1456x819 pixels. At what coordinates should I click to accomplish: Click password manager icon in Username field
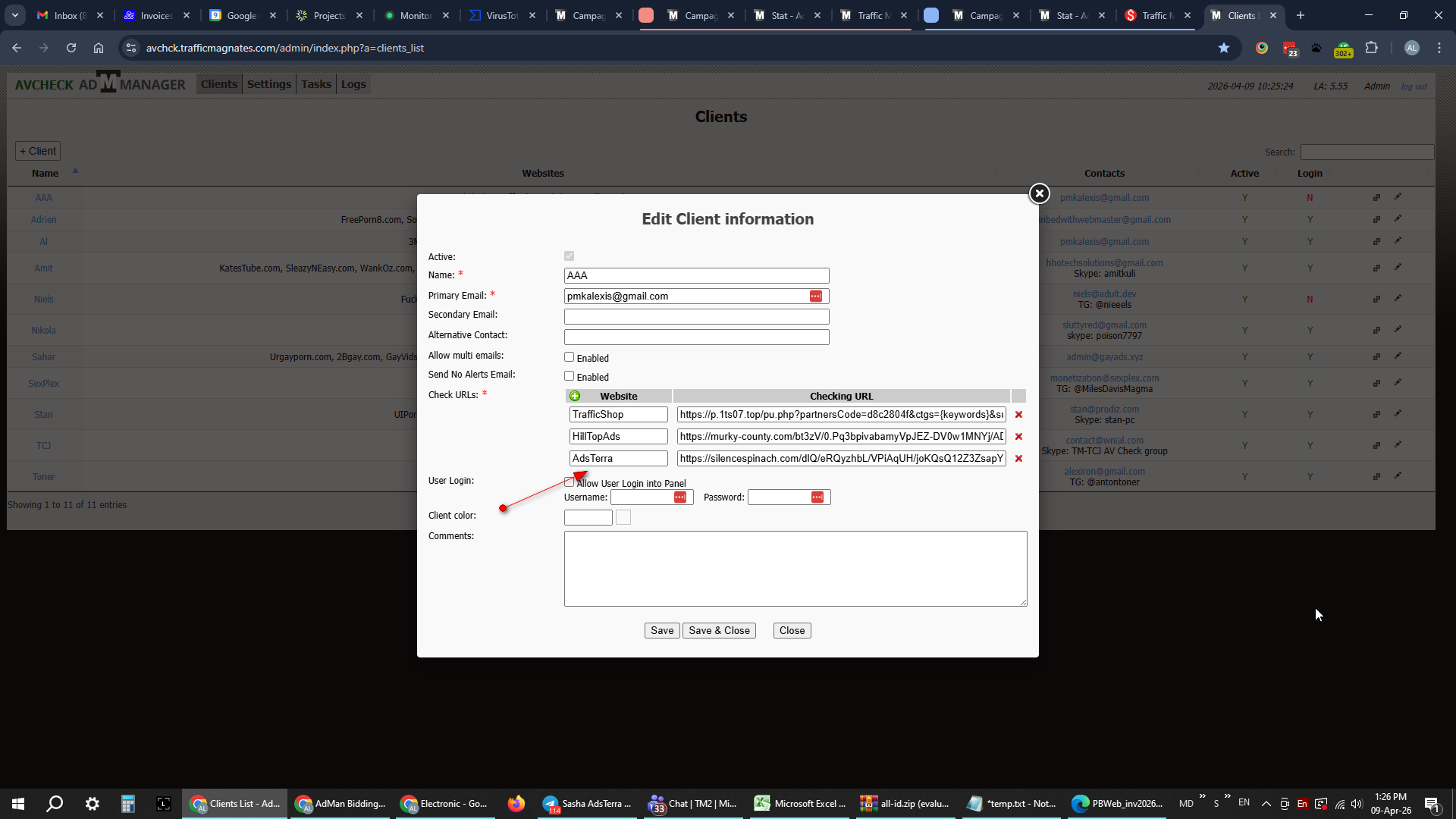(679, 497)
